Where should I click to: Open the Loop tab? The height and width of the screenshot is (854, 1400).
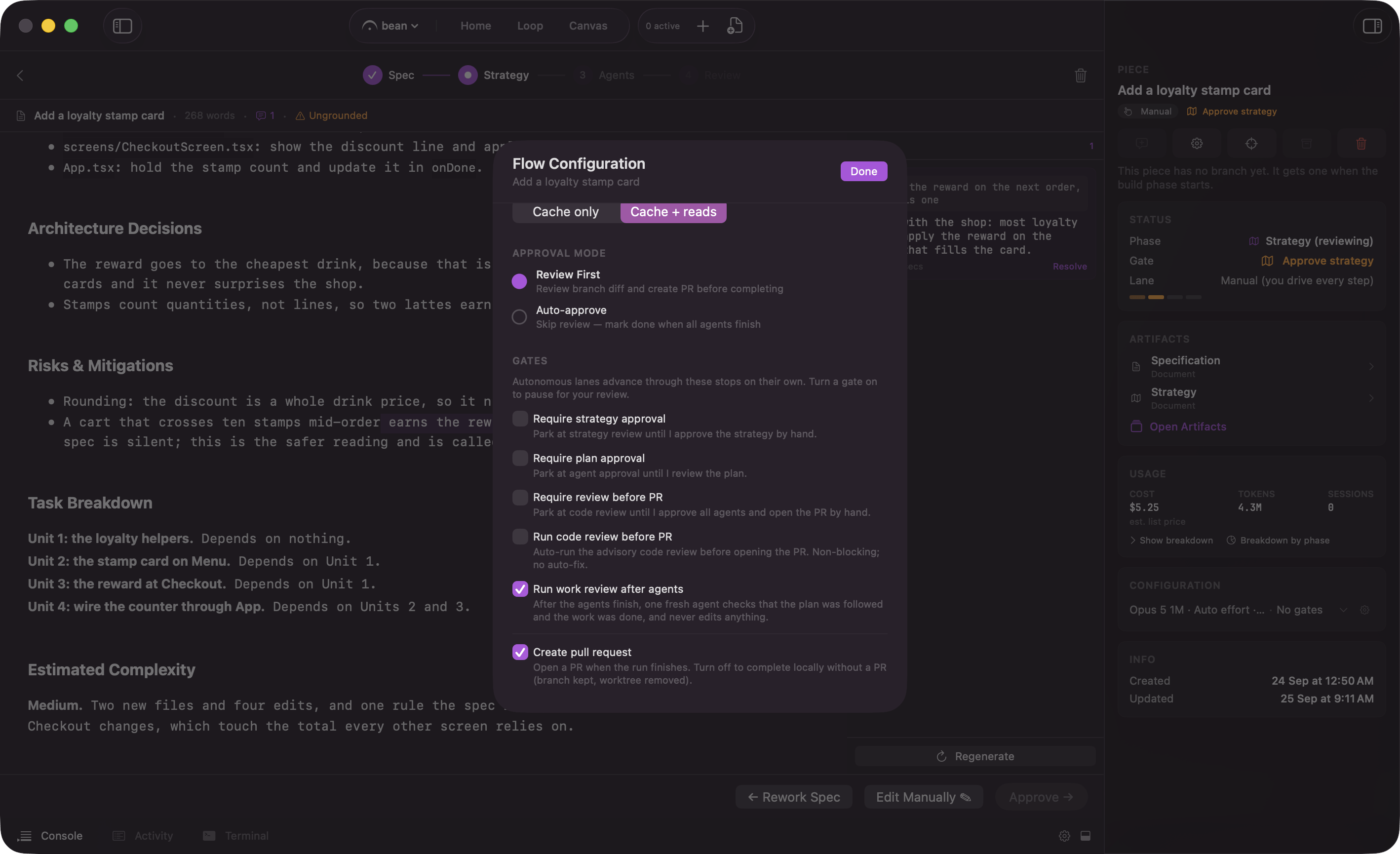[x=530, y=26]
